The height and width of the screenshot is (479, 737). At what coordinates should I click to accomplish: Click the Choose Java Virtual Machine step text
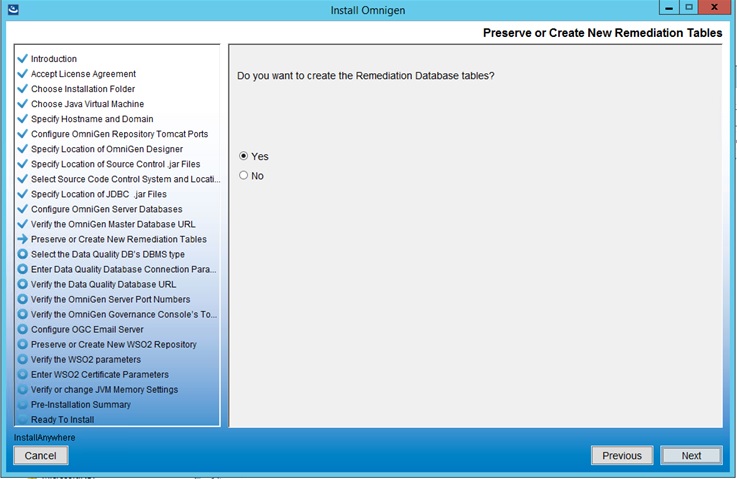click(x=87, y=104)
